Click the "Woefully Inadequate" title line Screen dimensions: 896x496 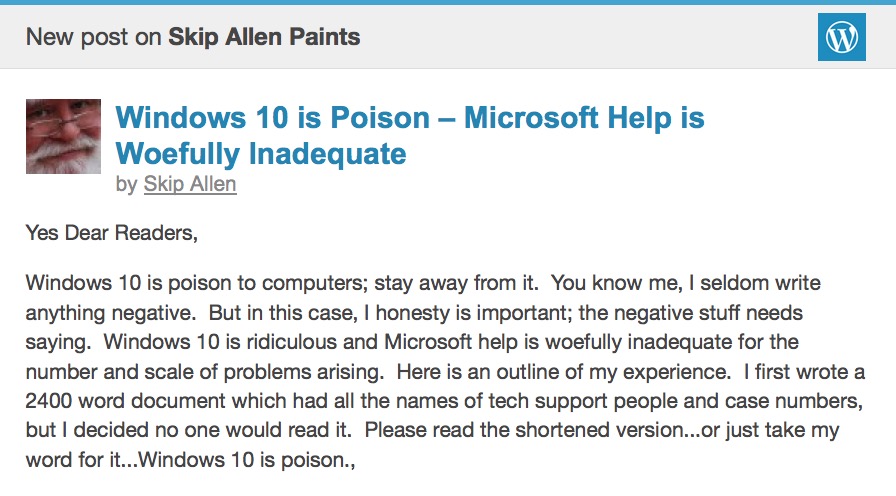(x=261, y=154)
